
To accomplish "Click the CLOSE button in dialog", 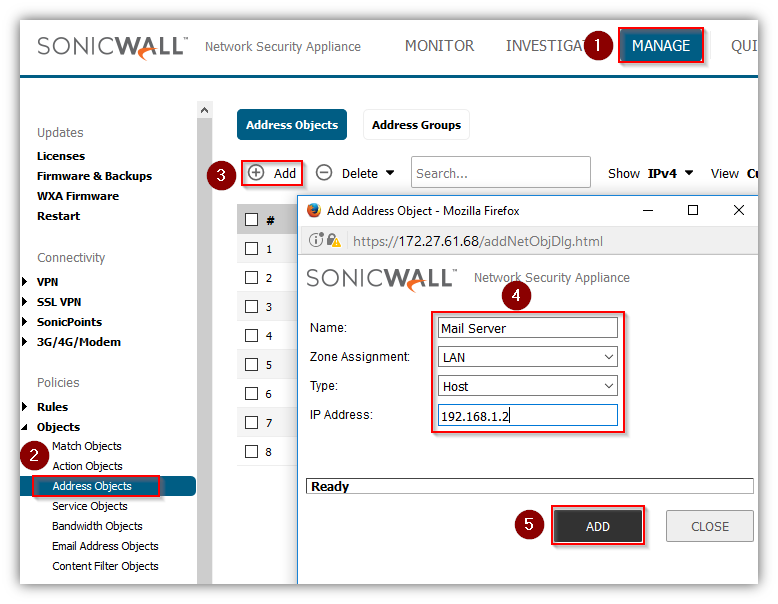I will click(x=710, y=526).
